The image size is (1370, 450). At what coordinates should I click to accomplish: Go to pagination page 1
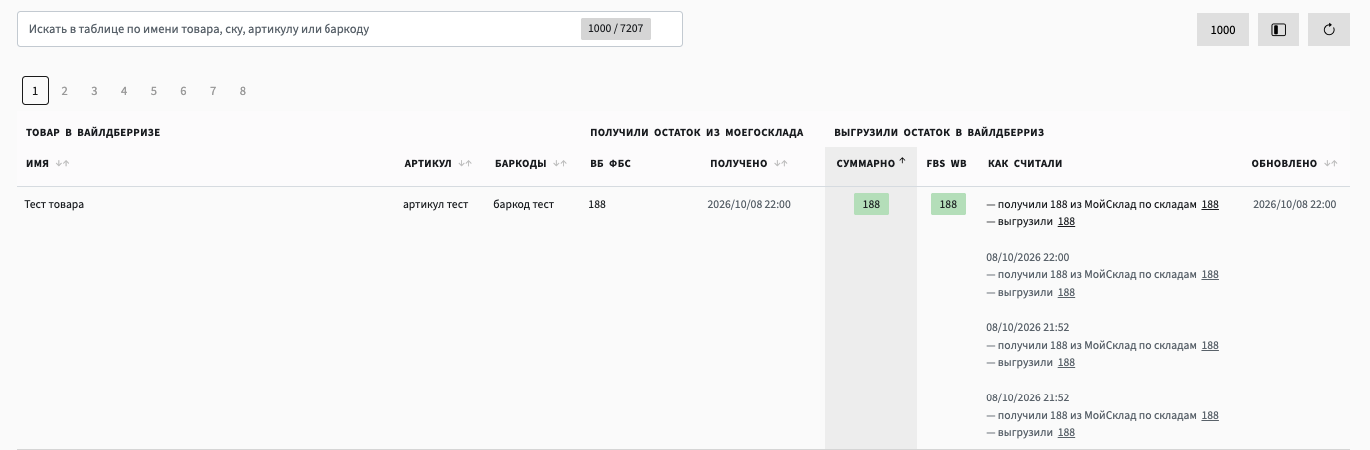click(35, 91)
